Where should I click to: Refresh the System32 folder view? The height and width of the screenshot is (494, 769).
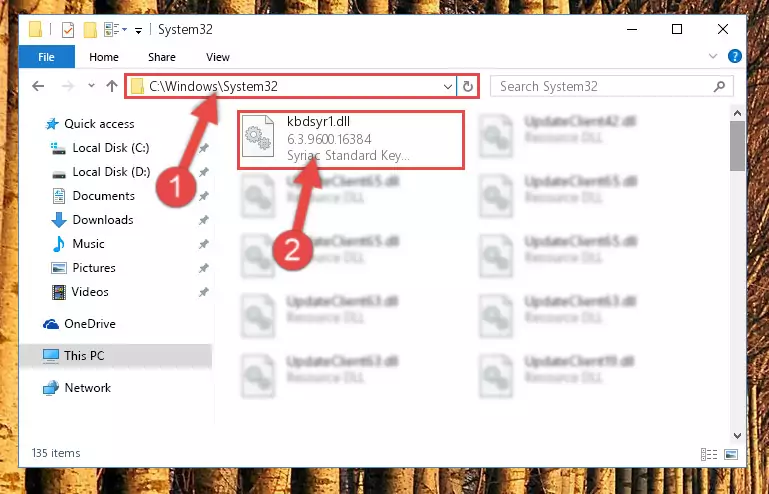tap(468, 87)
